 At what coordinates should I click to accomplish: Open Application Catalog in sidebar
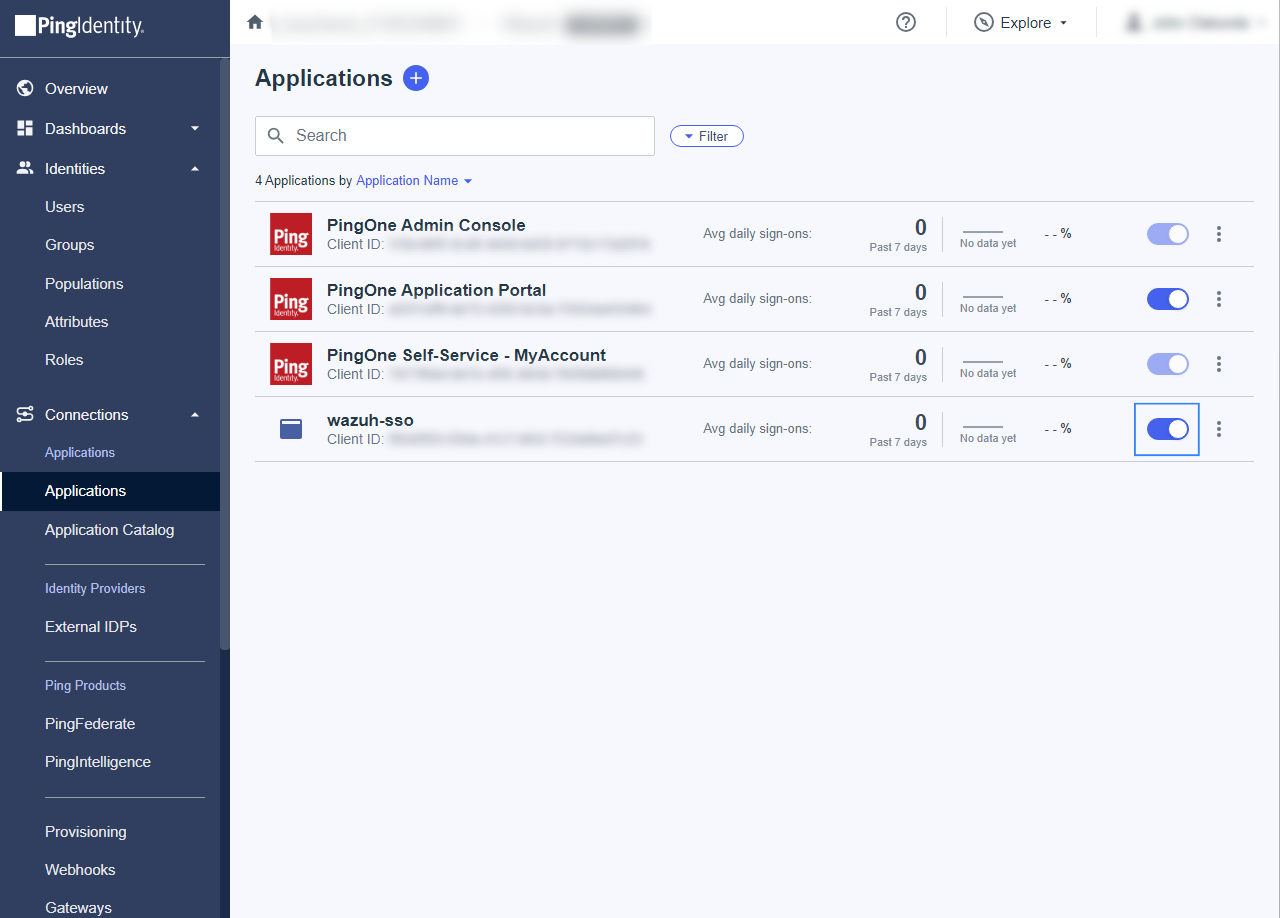point(109,530)
